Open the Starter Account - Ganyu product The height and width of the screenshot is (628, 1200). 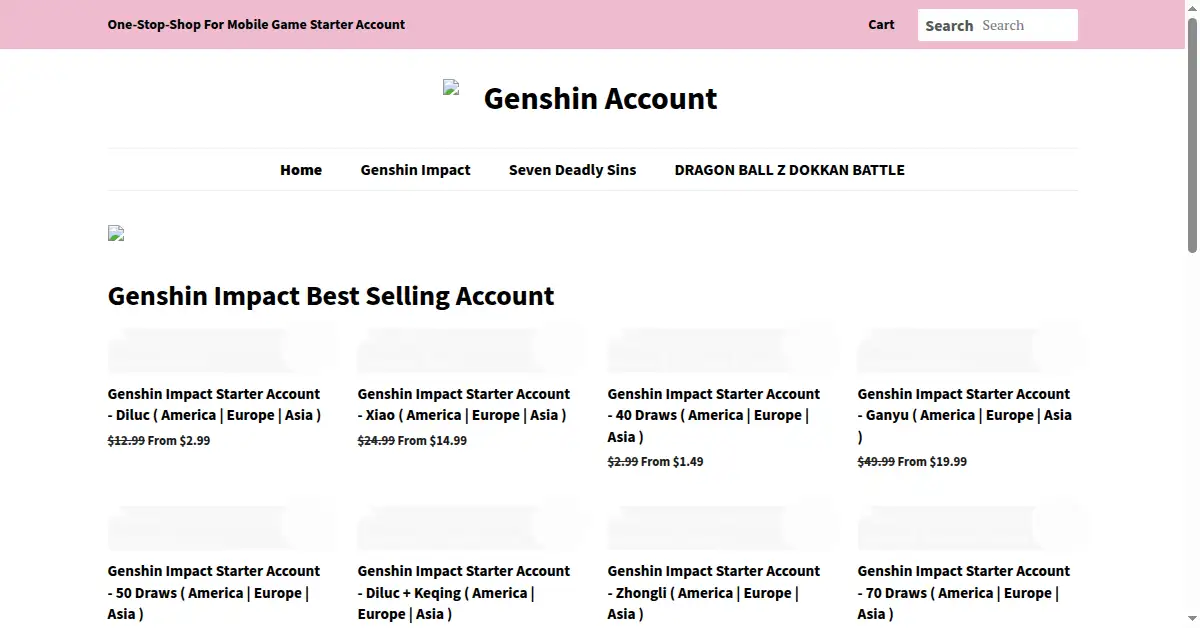pyautogui.click(x=964, y=415)
